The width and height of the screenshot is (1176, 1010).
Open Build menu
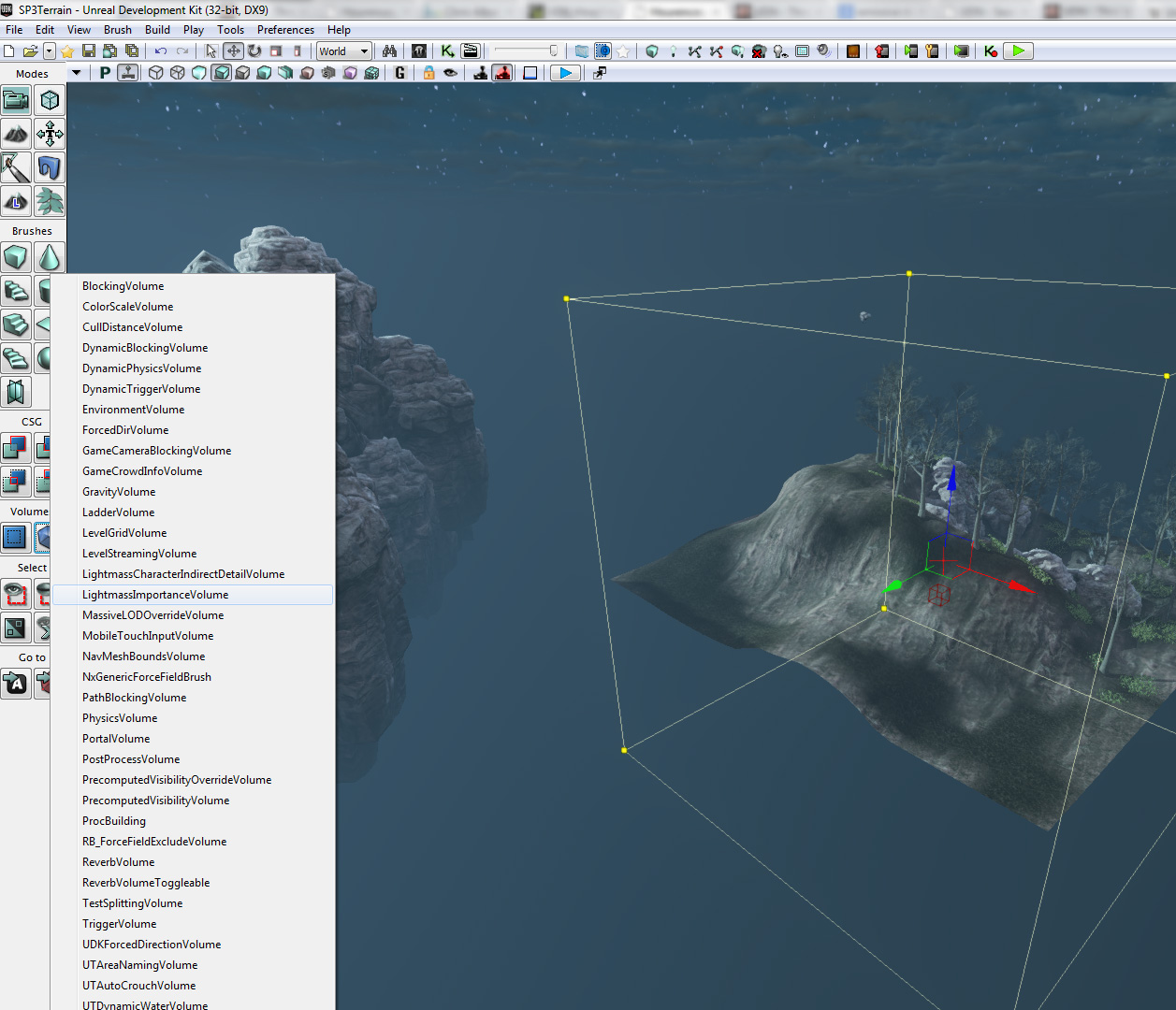point(158,30)
